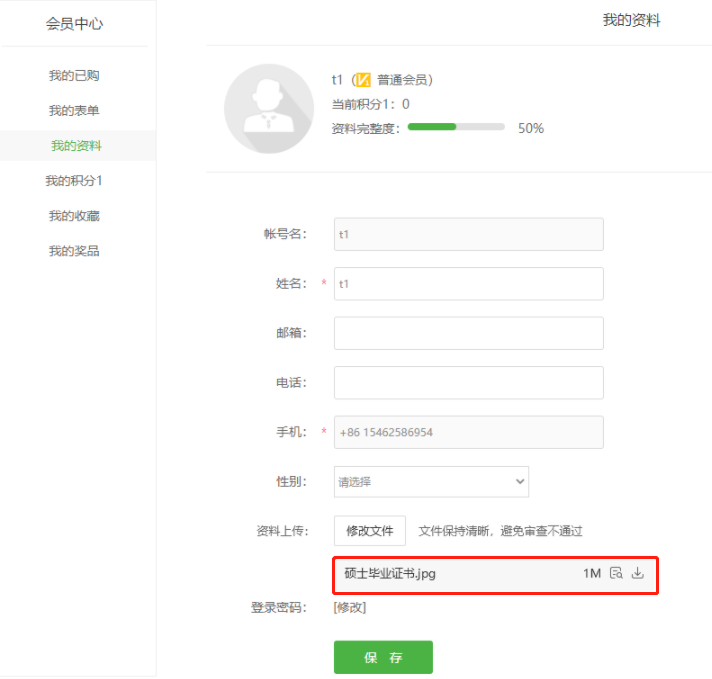Open 我的奖品 in sidebar
Screen dimensions: 712x679
(x=74, y=251)
